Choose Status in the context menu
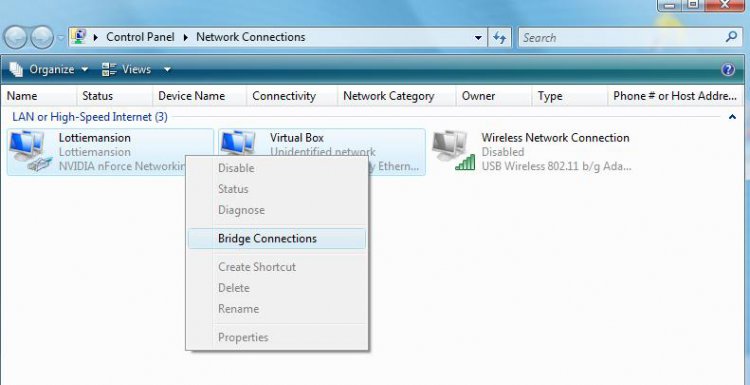The width and height of the screenshot is (750, 385). [277, 189]
